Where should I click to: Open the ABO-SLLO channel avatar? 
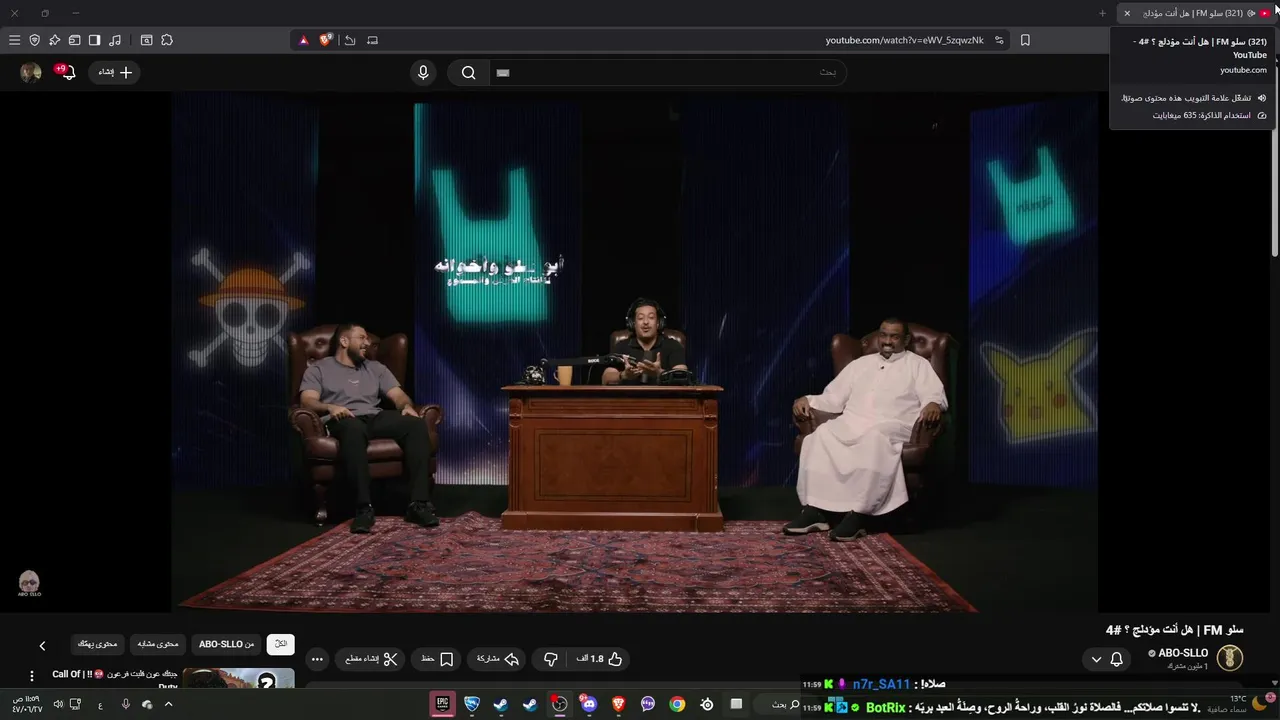coord(1229,658)
